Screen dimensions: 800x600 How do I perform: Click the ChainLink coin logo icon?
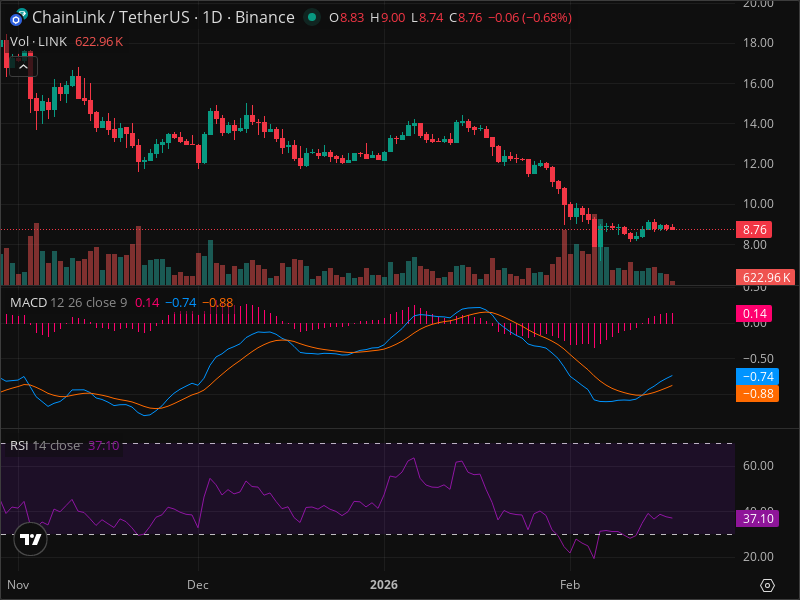16,19
